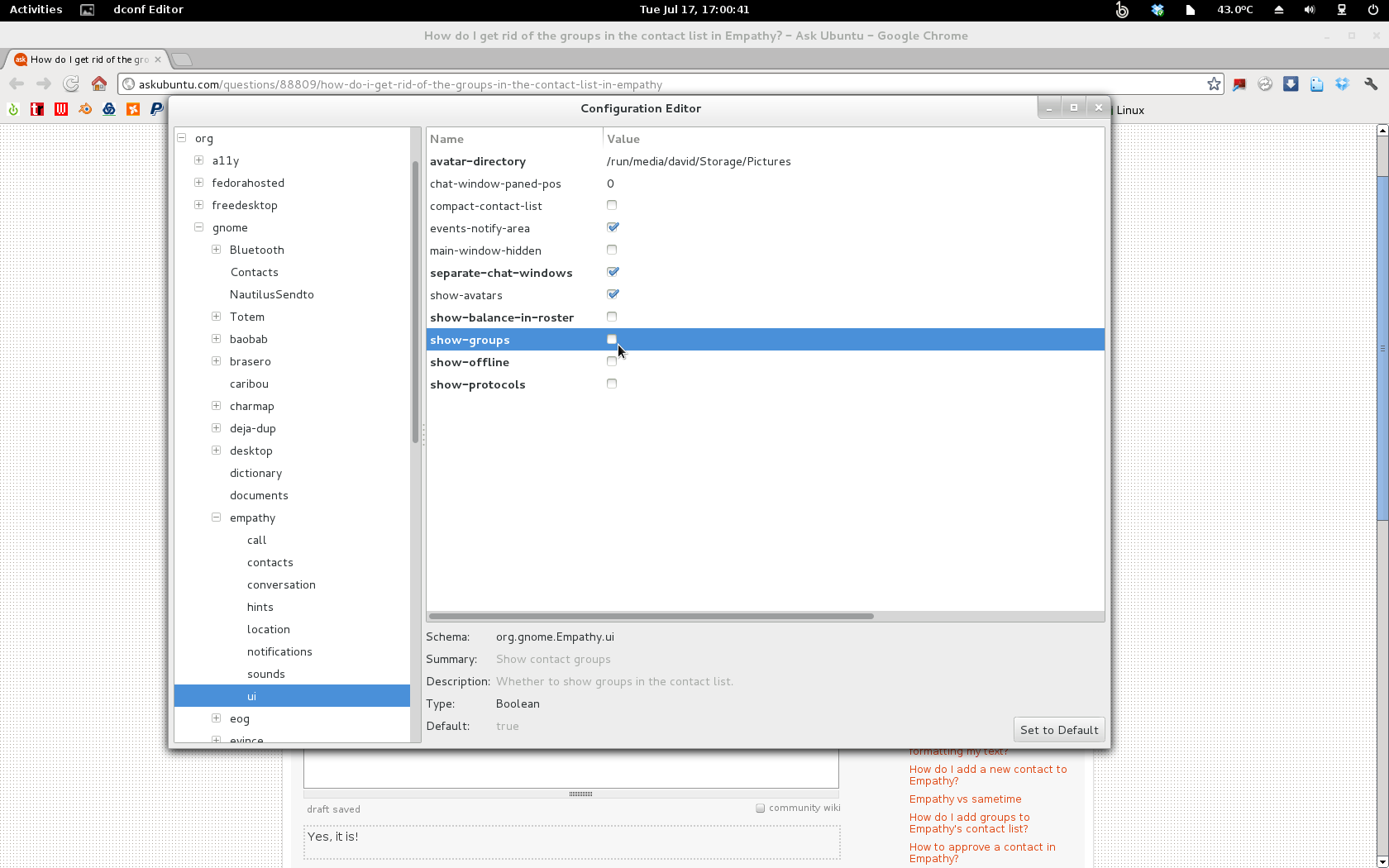Open the blue interlocked-rings bookmark icon
Image resolution: width=1389 pixels, height=868 pixels.
pos(109,109)
